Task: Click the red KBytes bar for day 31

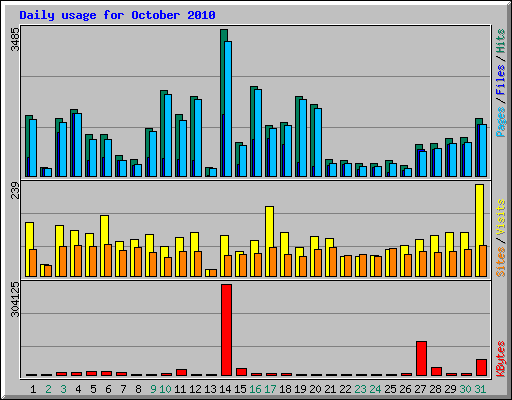Action: tap(481, 368)
